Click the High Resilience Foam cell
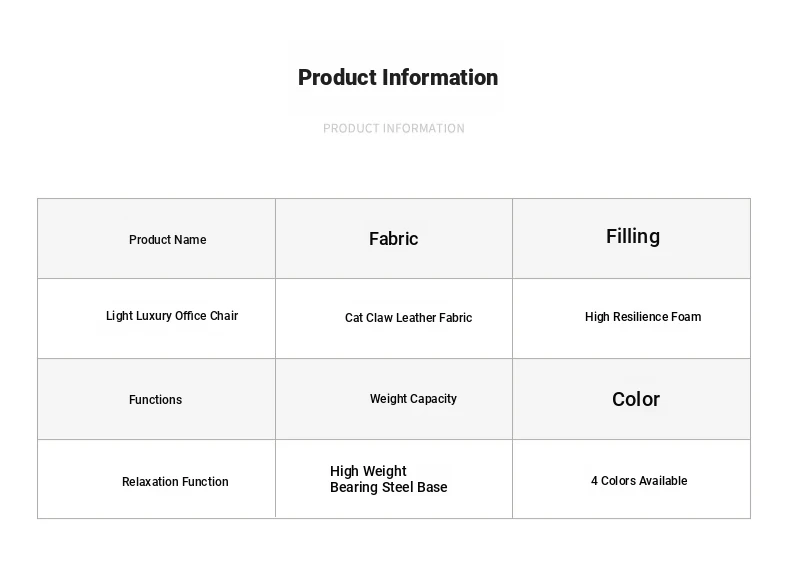This screenshot has height=566, width=790. pyautogui.click(x=632, y=319)
